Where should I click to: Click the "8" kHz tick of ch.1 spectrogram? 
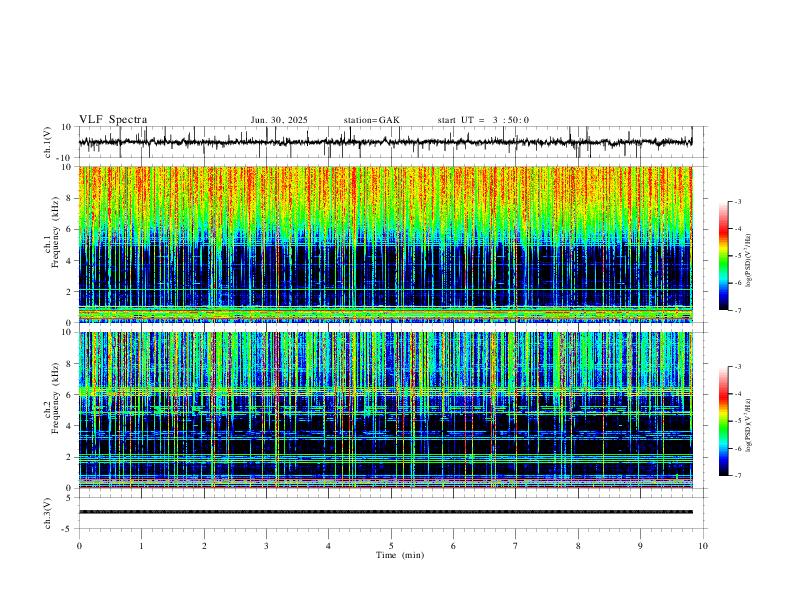click(70, 198)
